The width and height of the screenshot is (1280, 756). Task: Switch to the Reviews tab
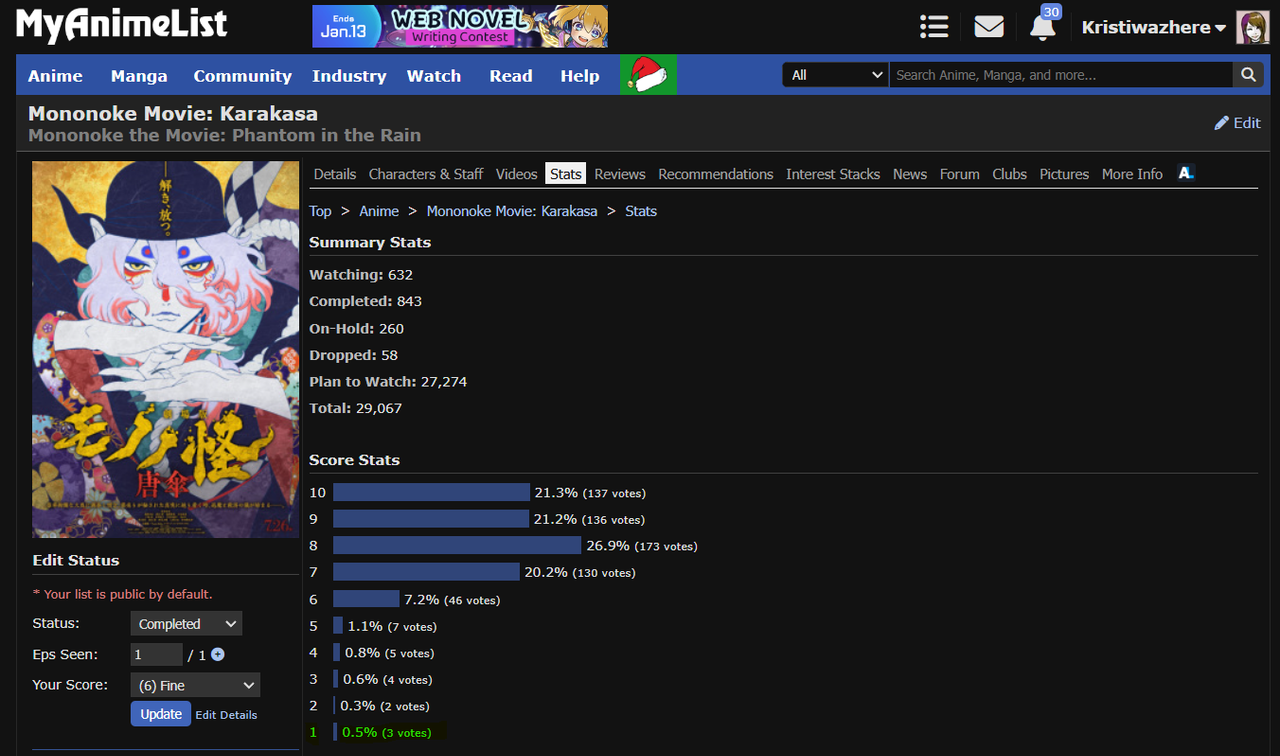click(x=620, y=174)
